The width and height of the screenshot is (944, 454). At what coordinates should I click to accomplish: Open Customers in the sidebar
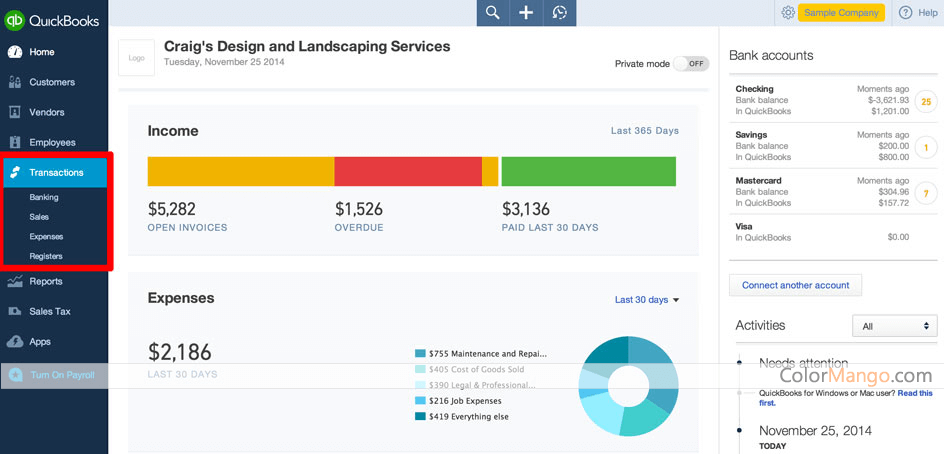[52, 82]
